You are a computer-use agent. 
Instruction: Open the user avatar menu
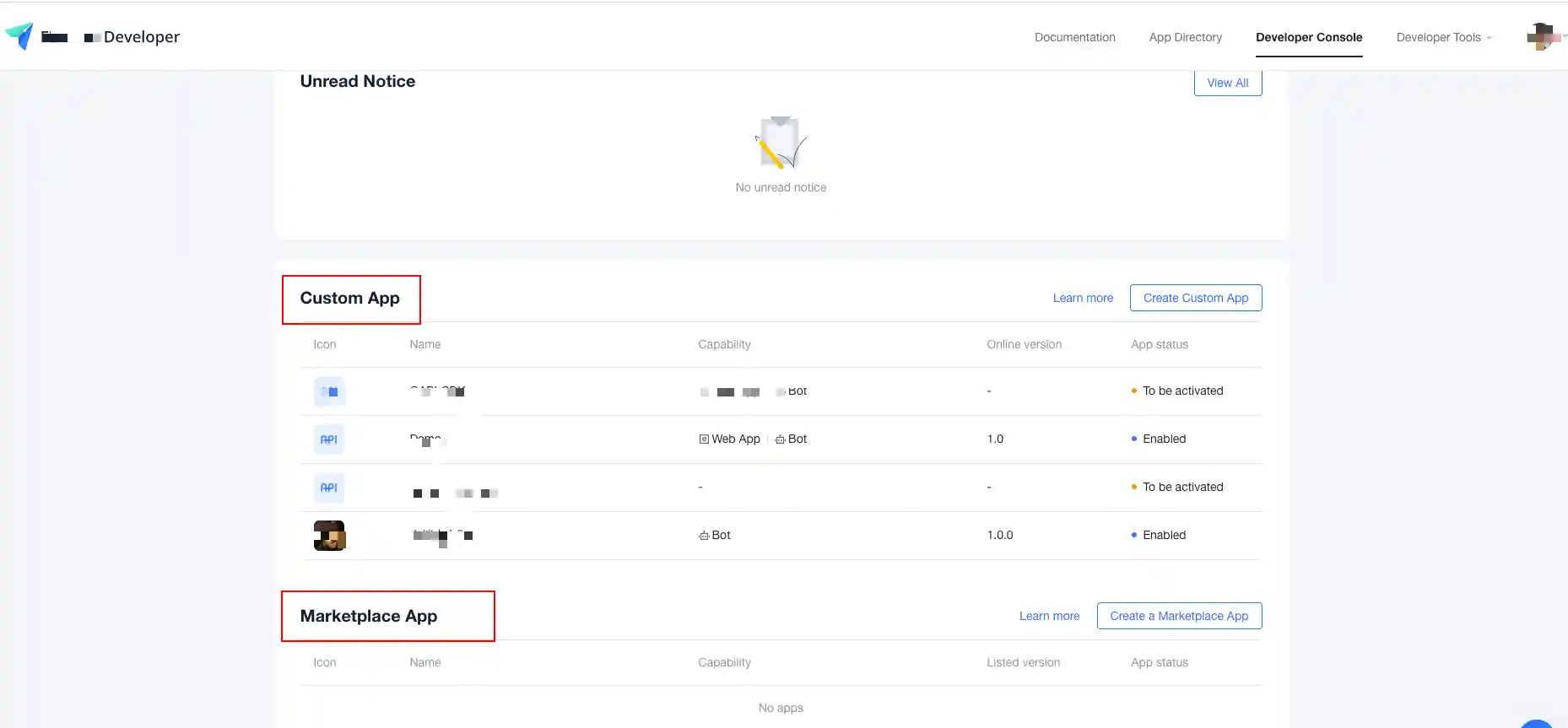tap(1542, 37)
